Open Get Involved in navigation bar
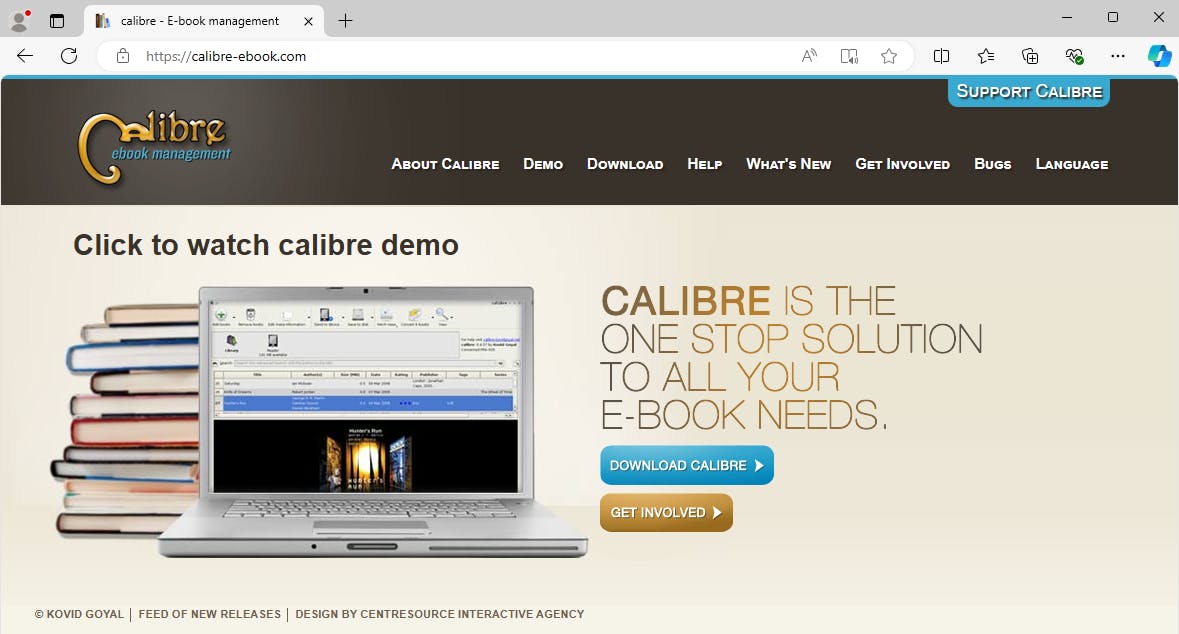1179x634 pixels. click(x=902, y=164)
